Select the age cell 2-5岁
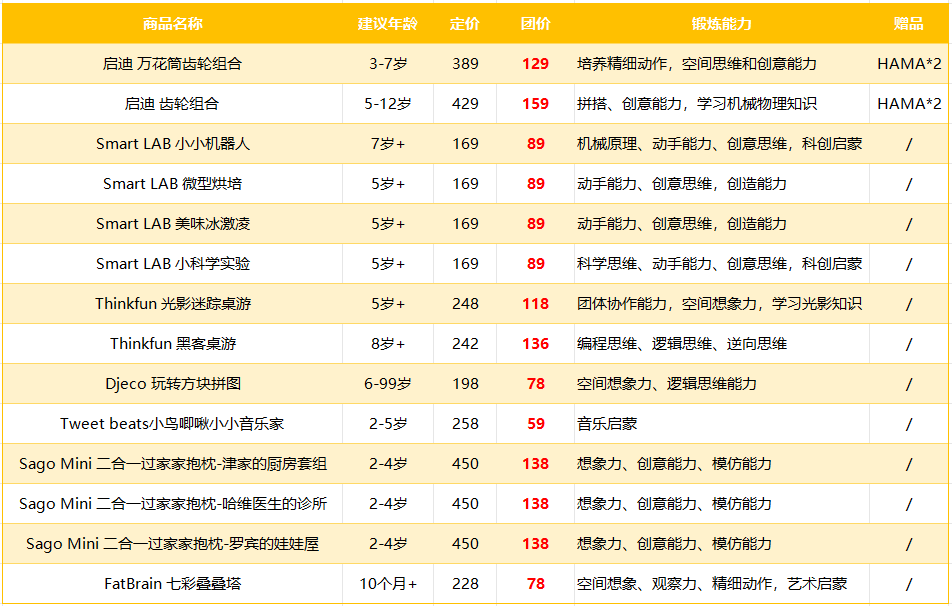 [x=388, y=424]
